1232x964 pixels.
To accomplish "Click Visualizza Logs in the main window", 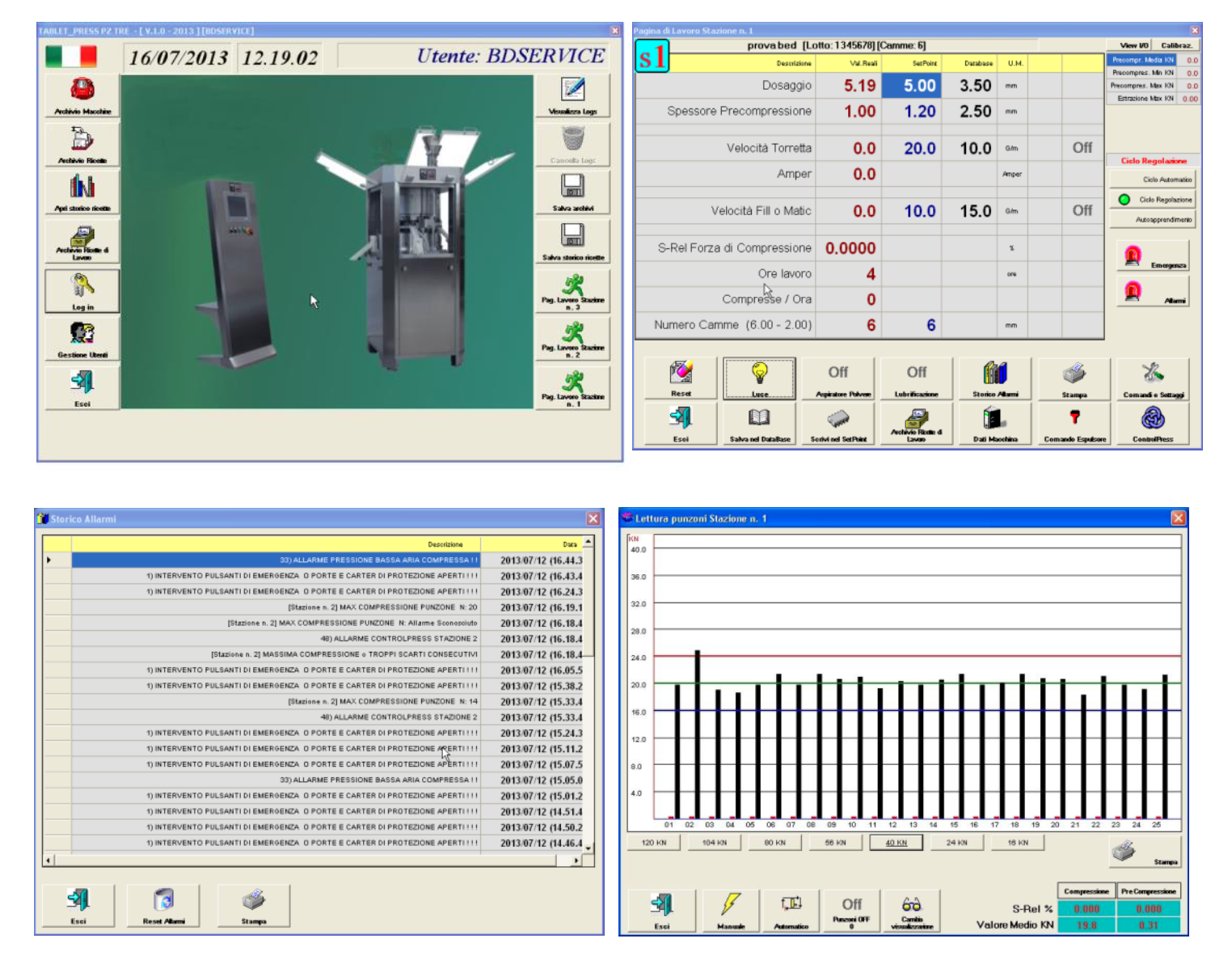I will click(x=572, y=96).
